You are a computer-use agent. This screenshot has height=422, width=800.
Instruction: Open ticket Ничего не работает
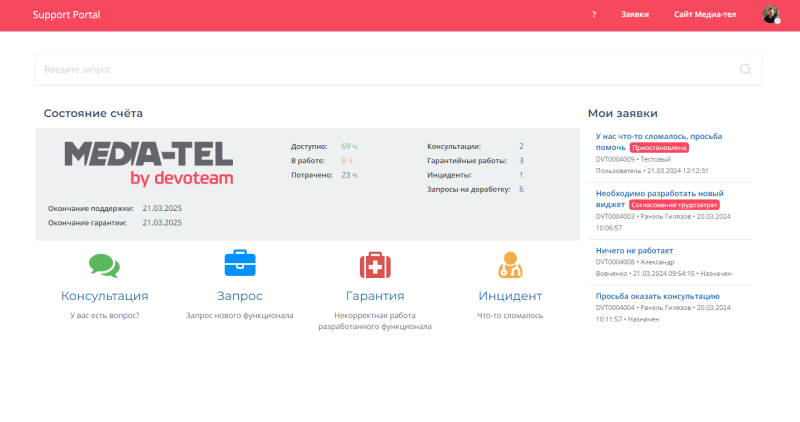pos(634,251)
